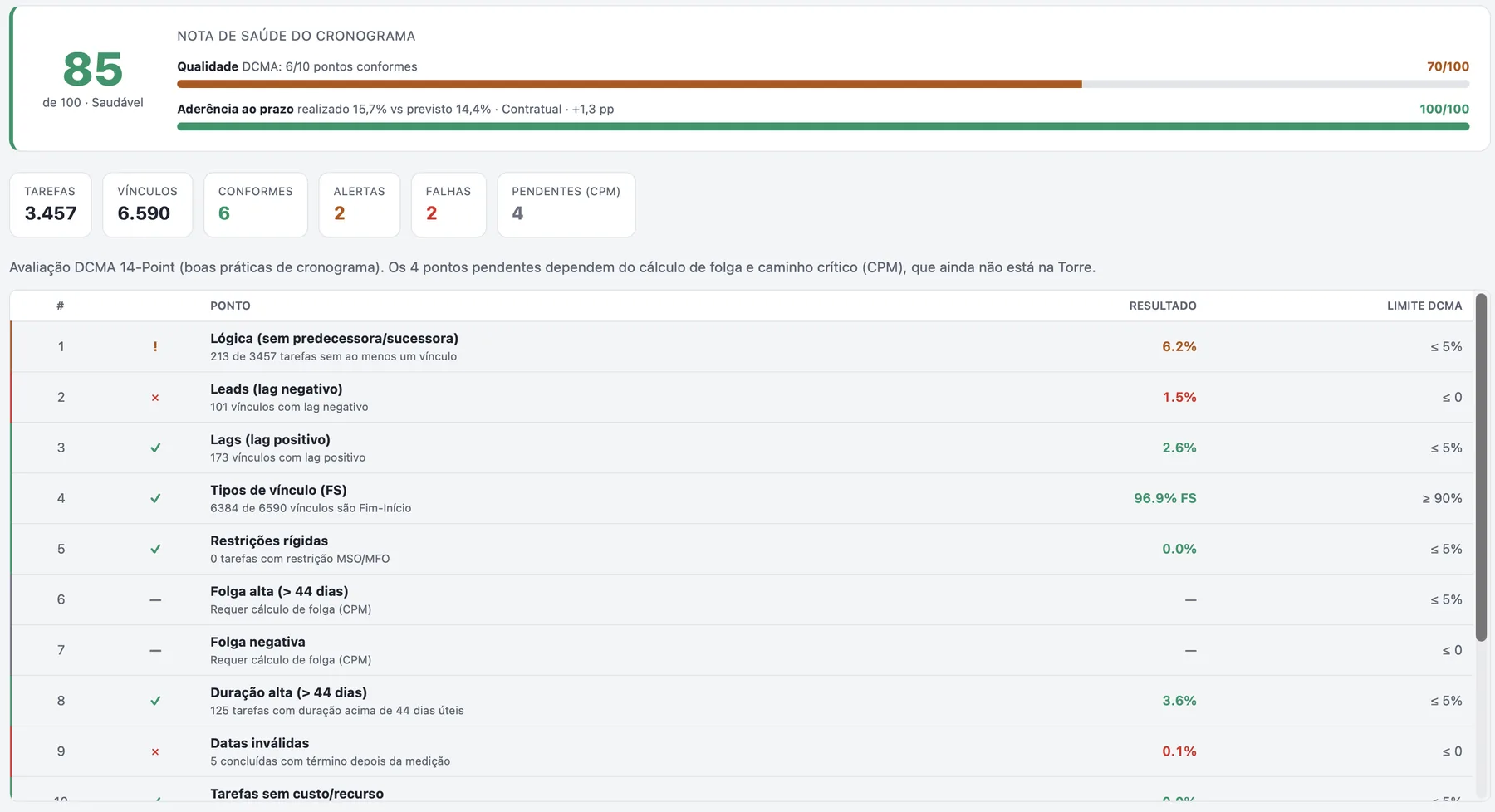Click the dash icon for Folga alta row
This screenshot has height=812, width=1495.
(155, 599)
